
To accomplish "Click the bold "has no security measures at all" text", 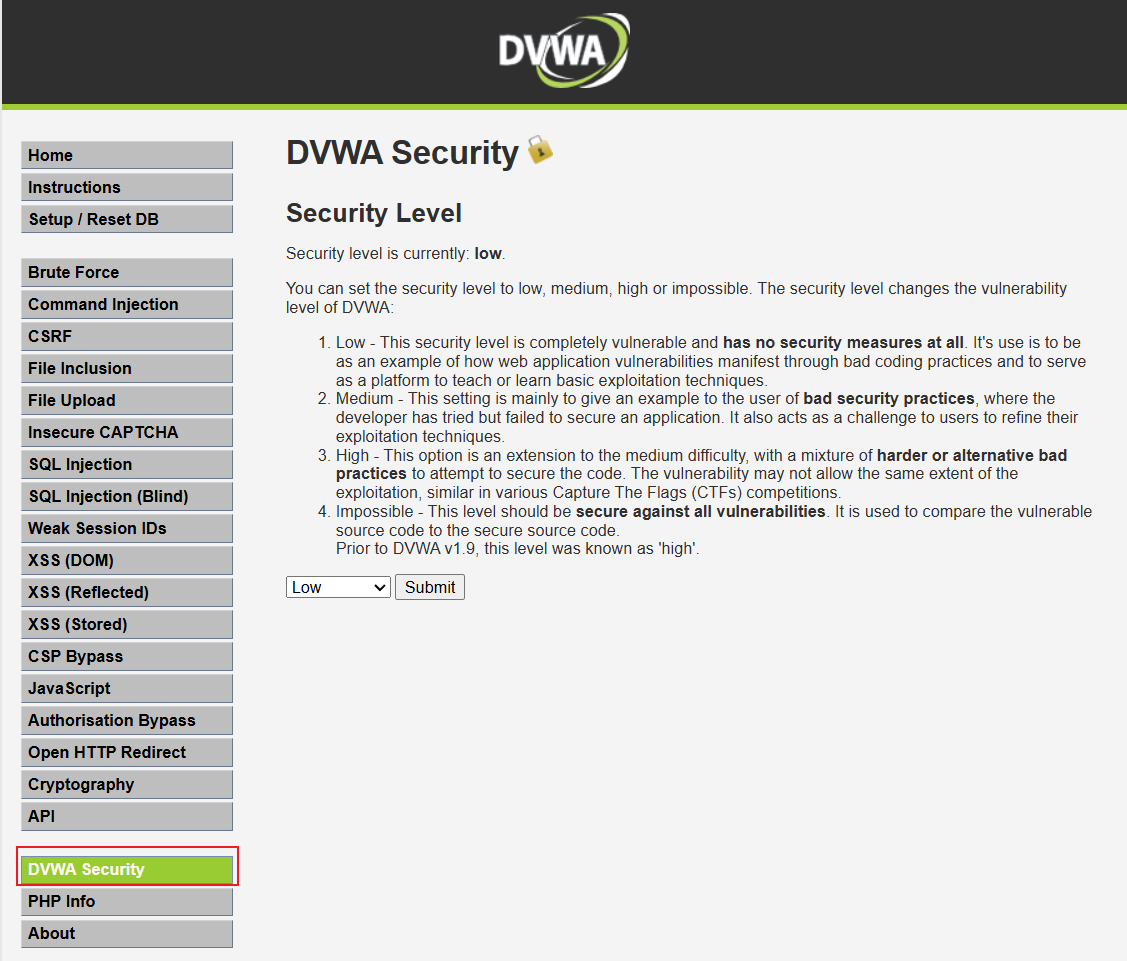I will 843,342.
